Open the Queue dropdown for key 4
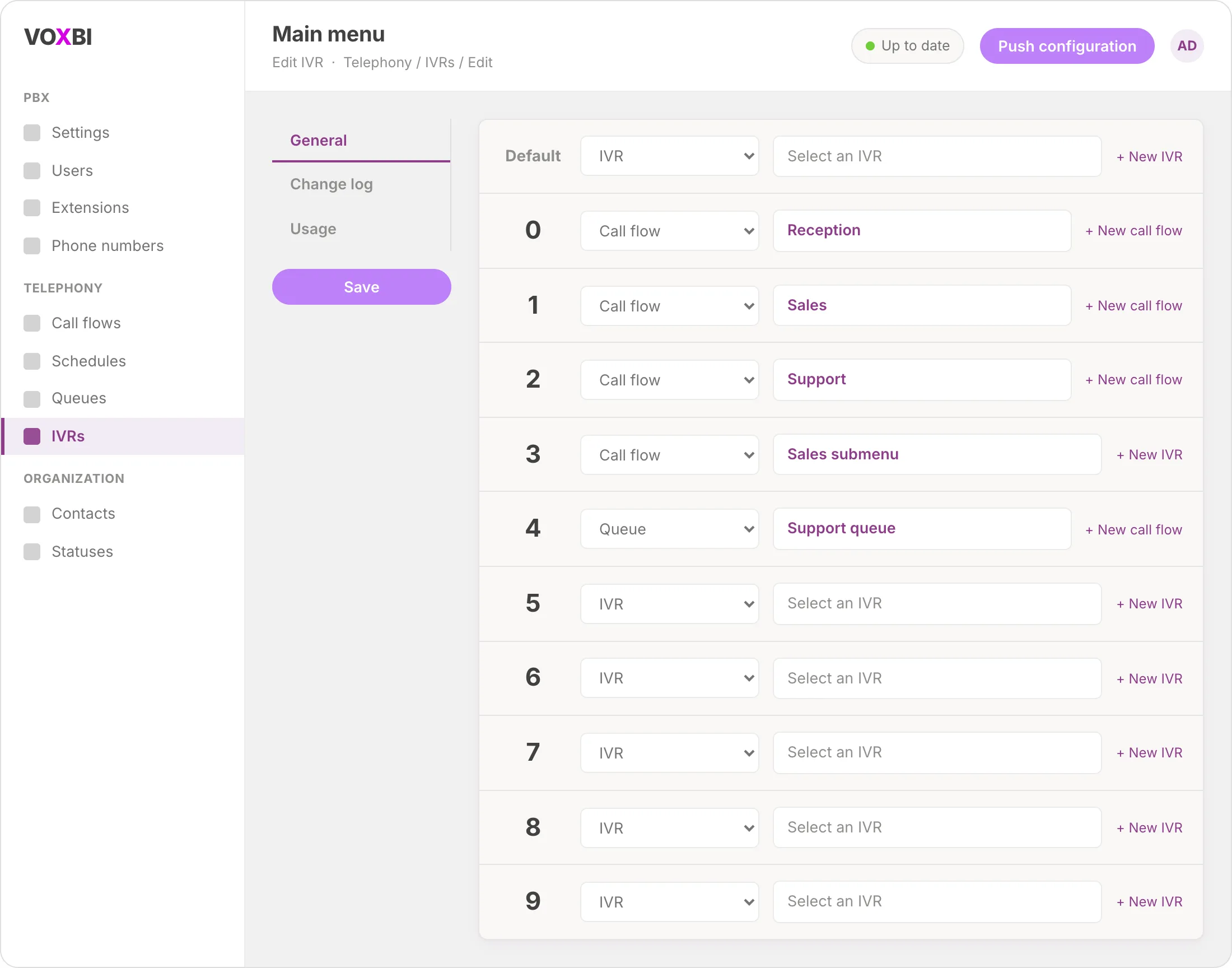The width and height of the screenshot is (1232, 968). click(670, 529)
